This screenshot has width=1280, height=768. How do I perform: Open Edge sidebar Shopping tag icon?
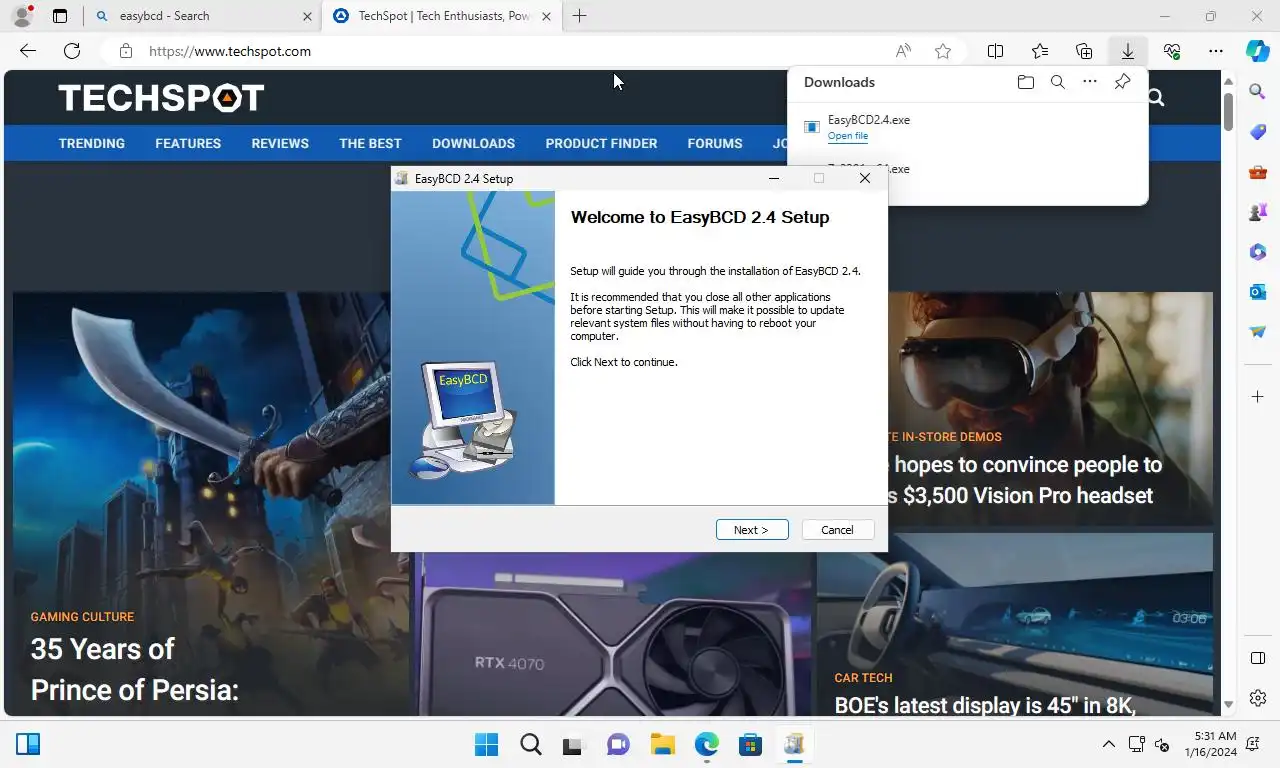(x=1258, y=132)
